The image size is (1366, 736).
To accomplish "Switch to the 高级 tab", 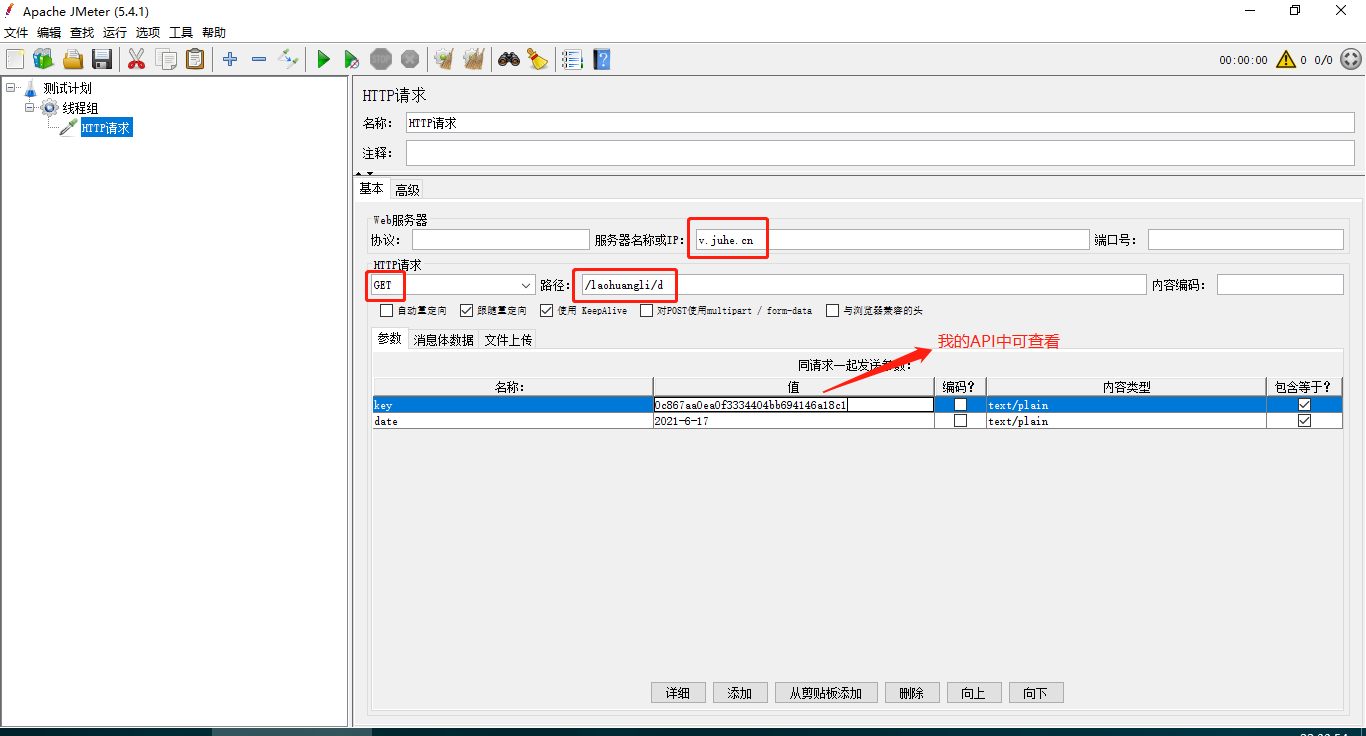I will click(x=407, y=190).
